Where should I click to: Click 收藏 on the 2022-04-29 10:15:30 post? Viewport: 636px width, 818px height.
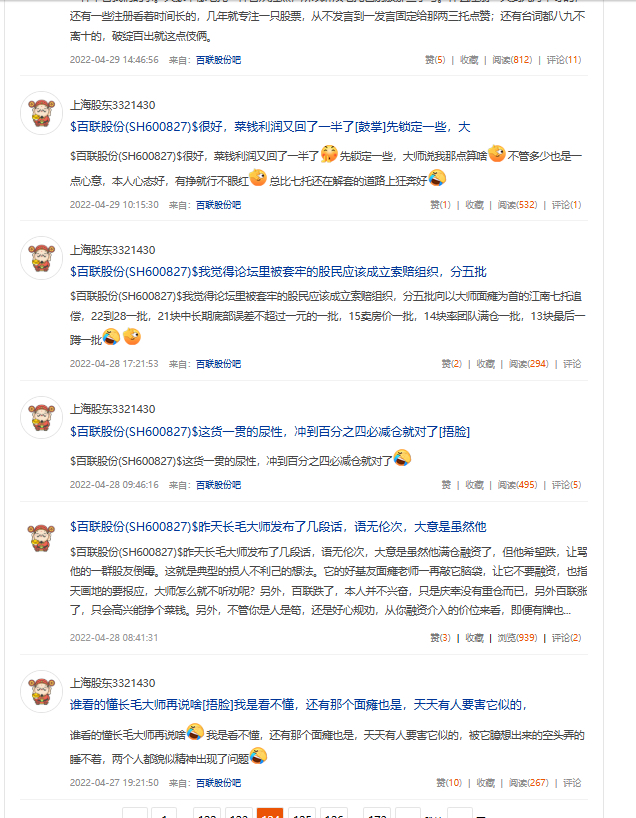point(474,205)
